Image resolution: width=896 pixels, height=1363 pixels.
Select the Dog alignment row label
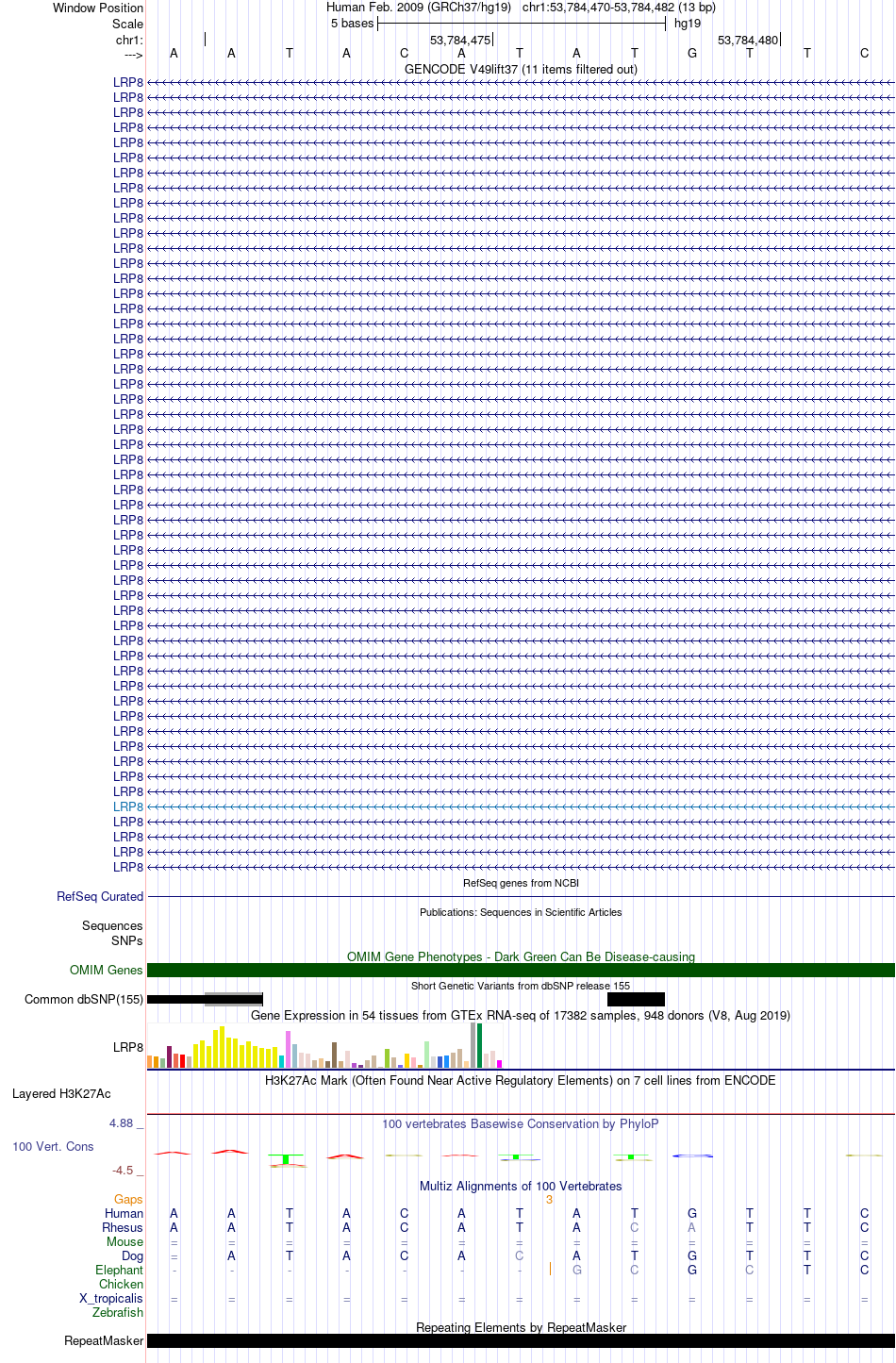(x=133, y=1255)
